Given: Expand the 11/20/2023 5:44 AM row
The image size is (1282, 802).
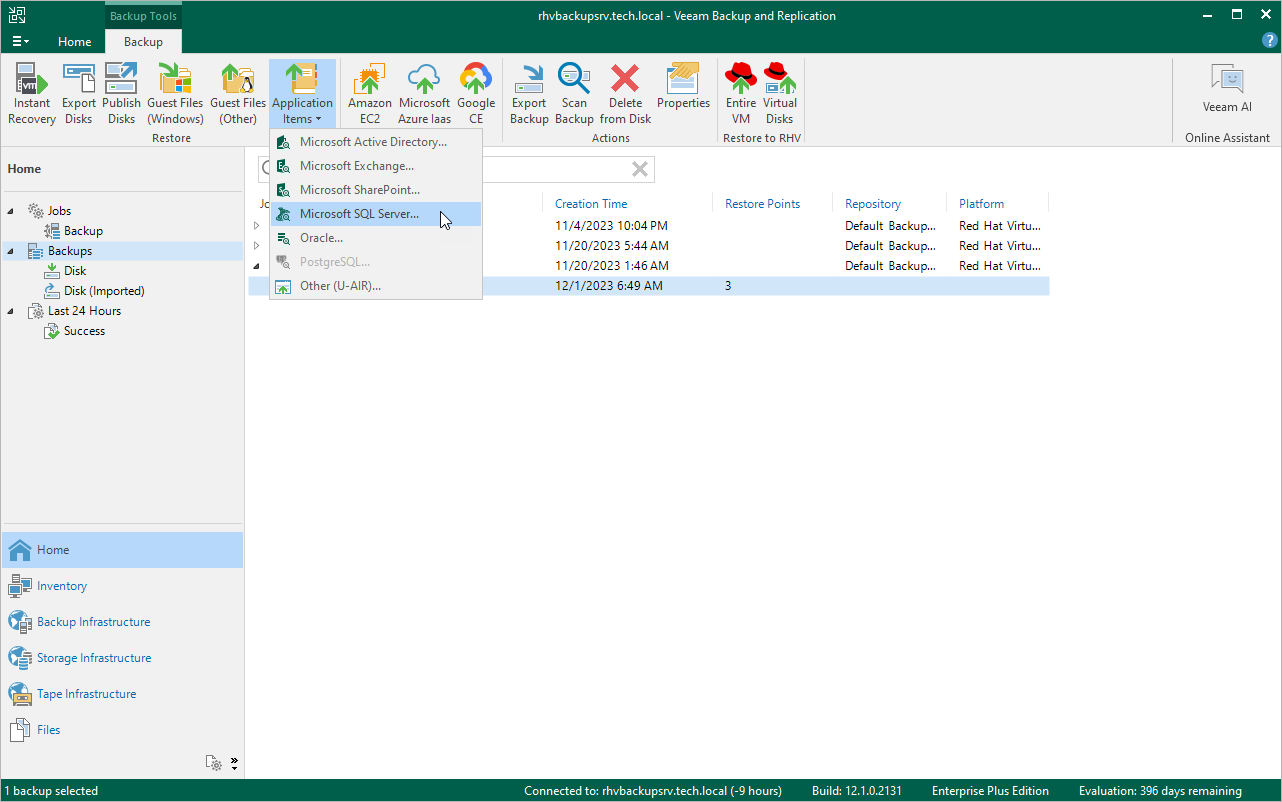Looking at the screenshot, I should [x=256, y=246].
